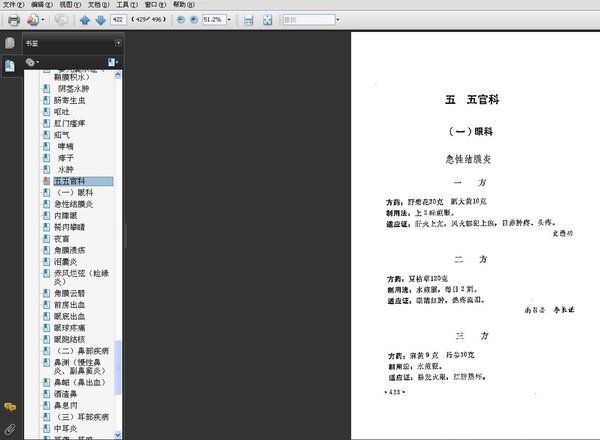Collapse the bookmarks panel via header button
600x440 pixels.
118,43
